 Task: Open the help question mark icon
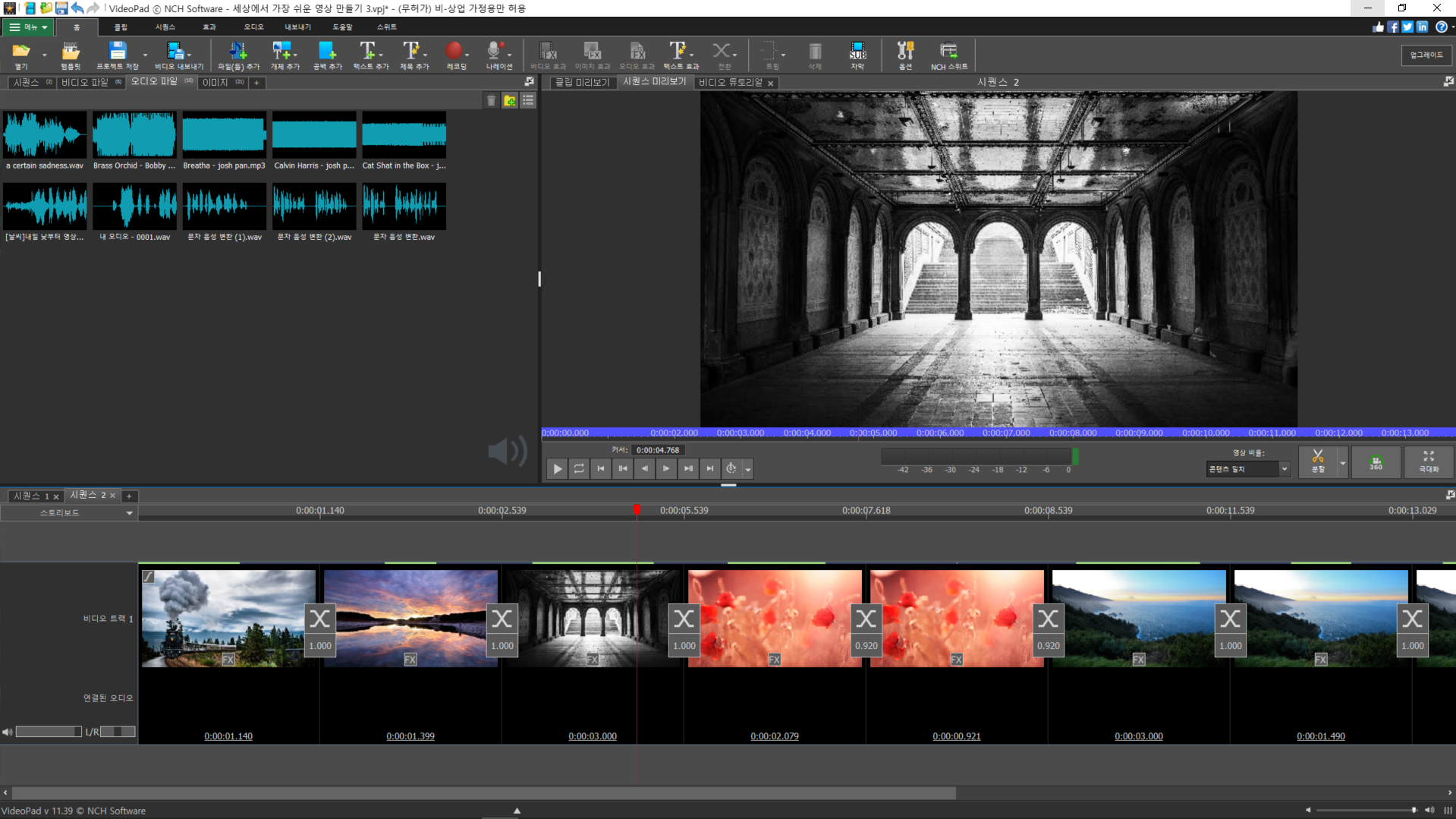pos(1441,27)
